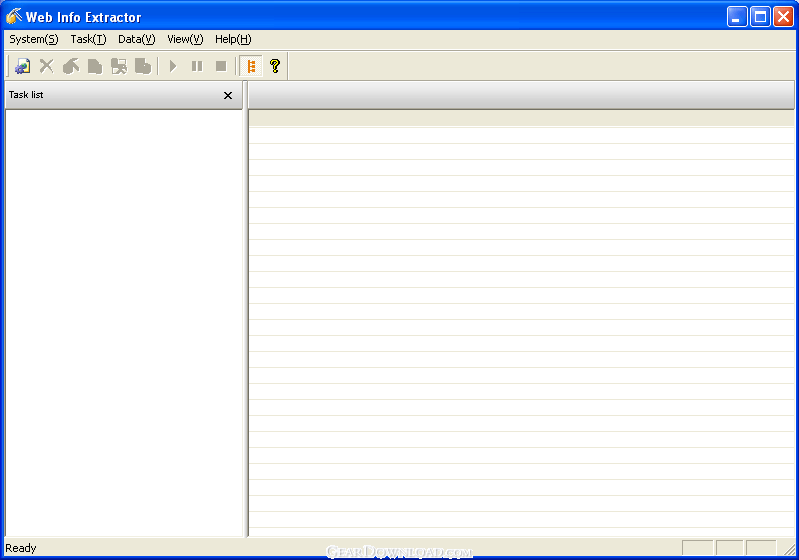The width and height of the screenshot is (799, 560).
Task: Click inside the empty Task list area
Action: (123, 320)
